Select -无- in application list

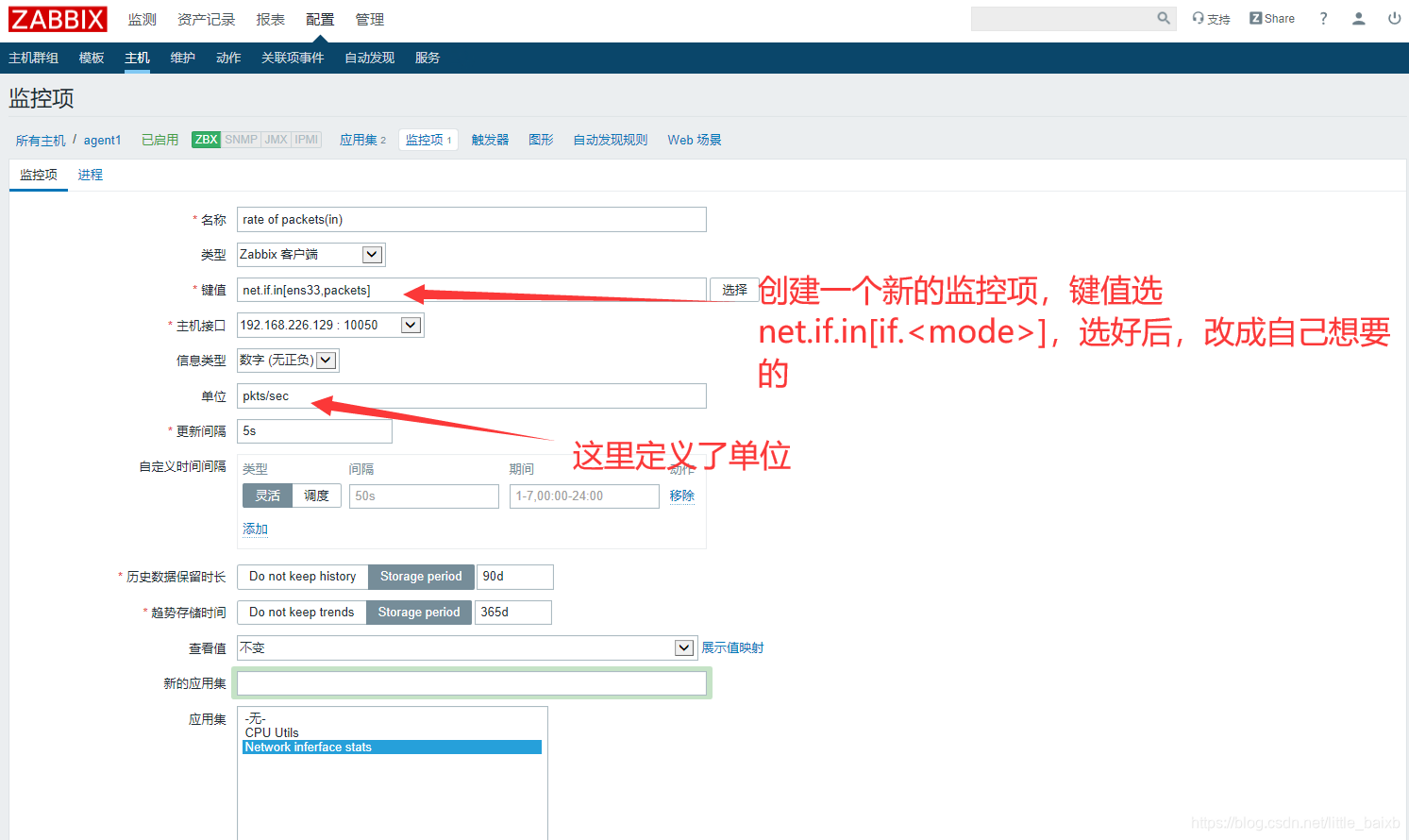pos(392,719)
